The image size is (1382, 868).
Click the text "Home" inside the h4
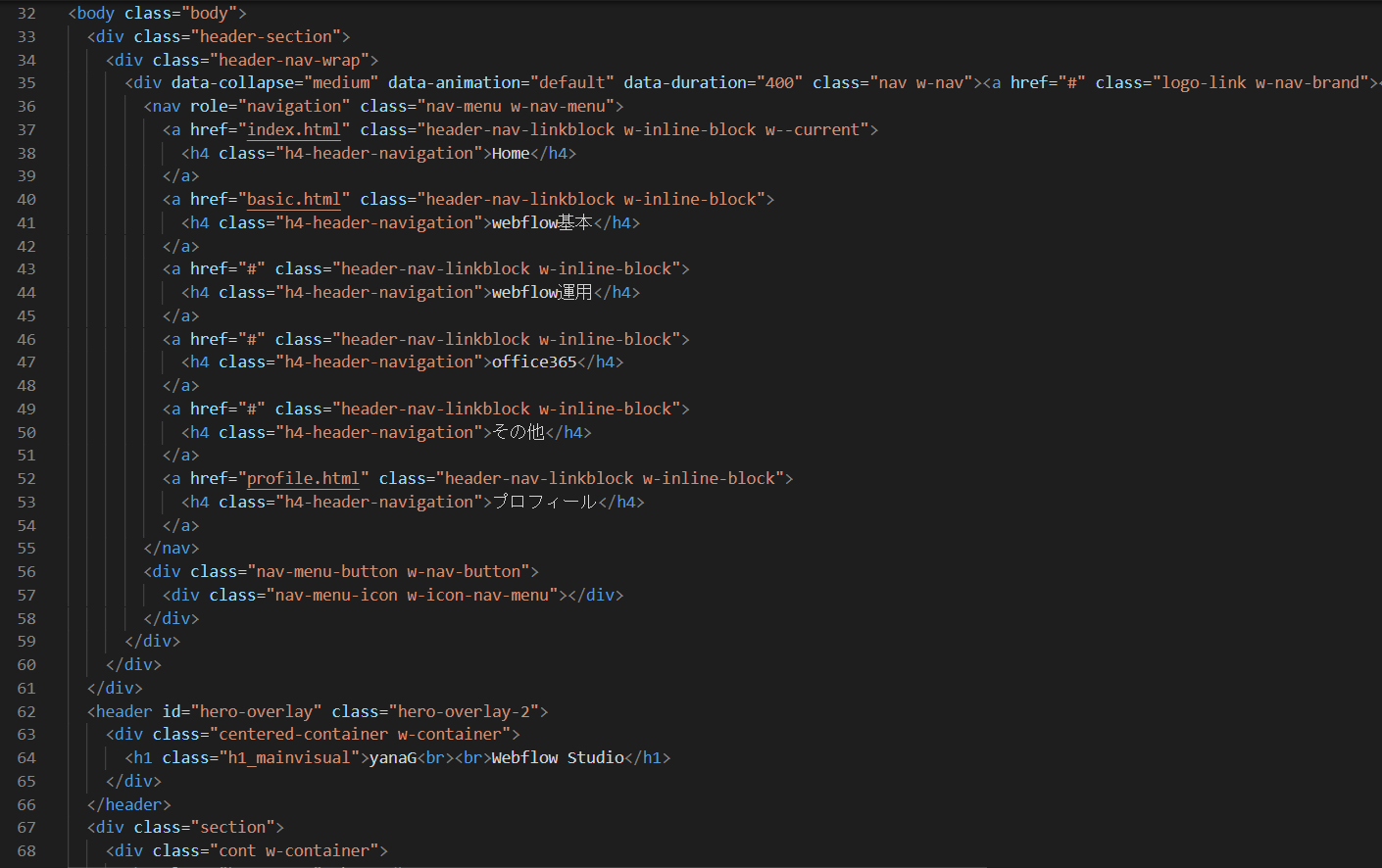pyautogui.click(x=510, y=153)
